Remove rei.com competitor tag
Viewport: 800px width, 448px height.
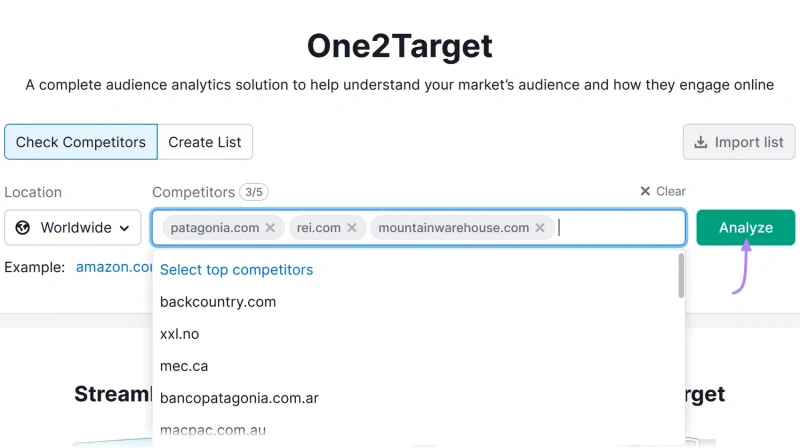(352, 228)
